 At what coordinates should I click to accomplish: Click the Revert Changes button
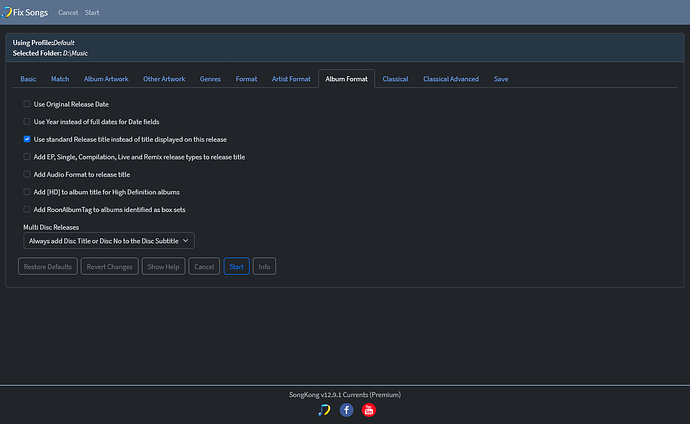point(110,266)
